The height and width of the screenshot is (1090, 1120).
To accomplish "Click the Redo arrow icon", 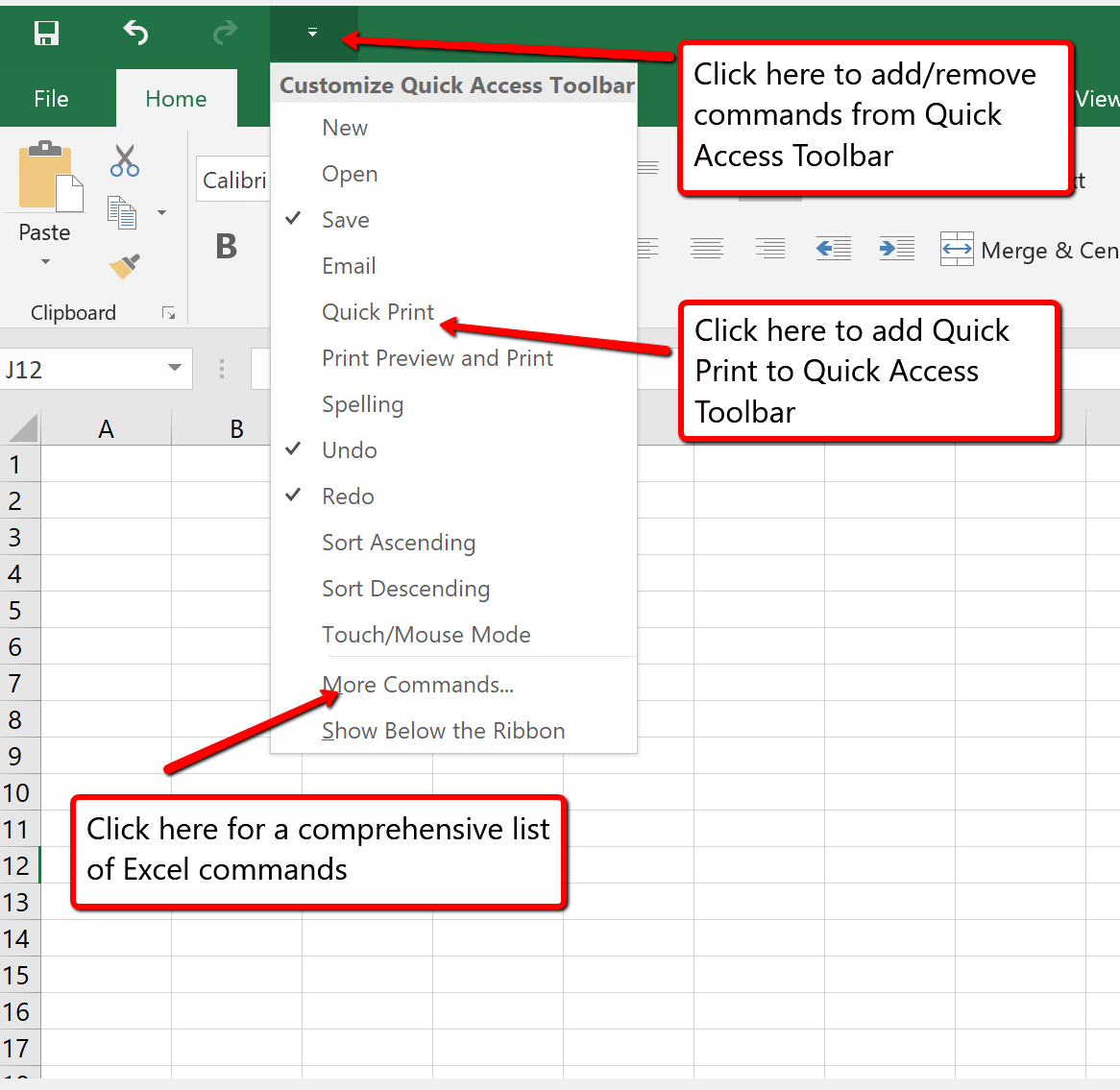I will (x=223, y=33).
